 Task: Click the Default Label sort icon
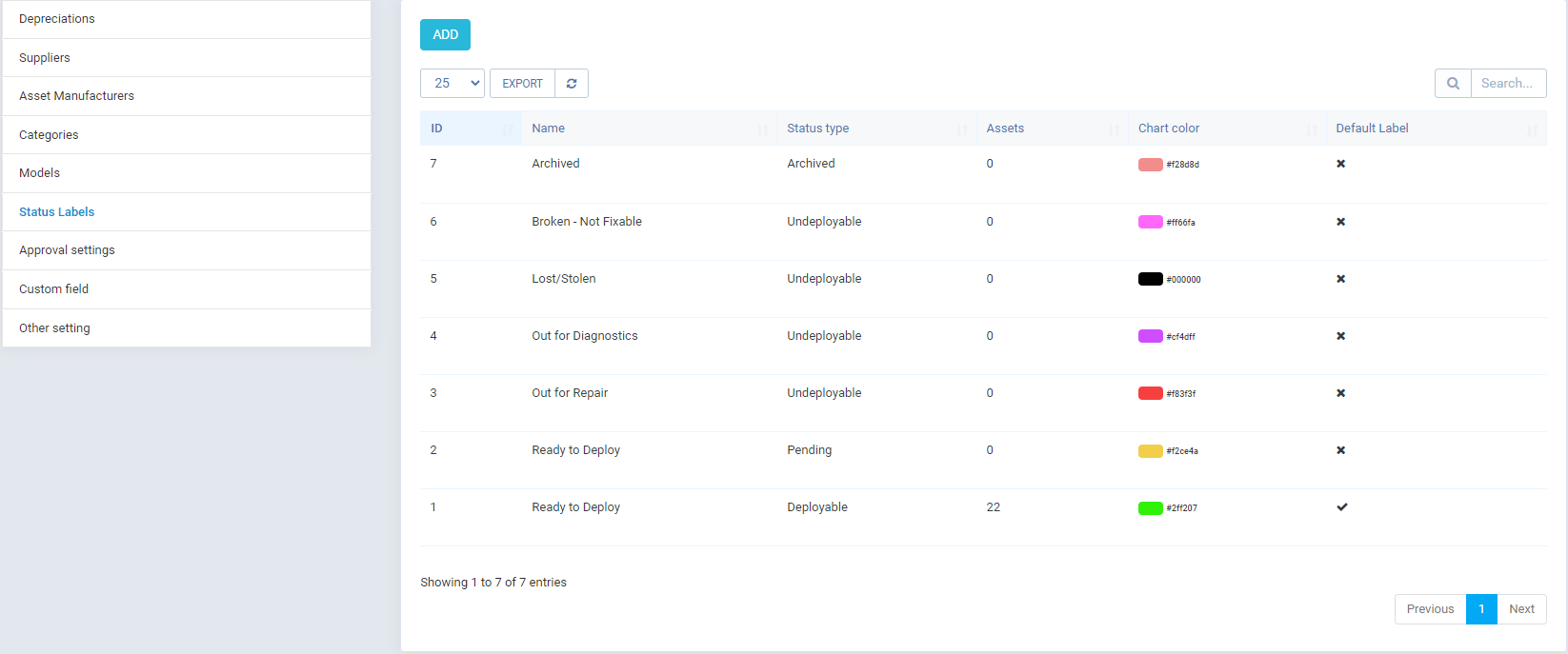(1532, 129)
